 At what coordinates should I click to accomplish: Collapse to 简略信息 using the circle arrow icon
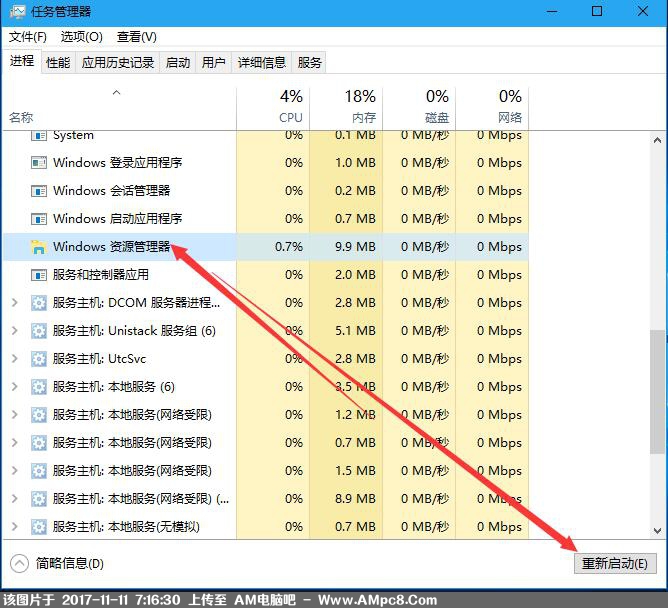click(19, 564)
